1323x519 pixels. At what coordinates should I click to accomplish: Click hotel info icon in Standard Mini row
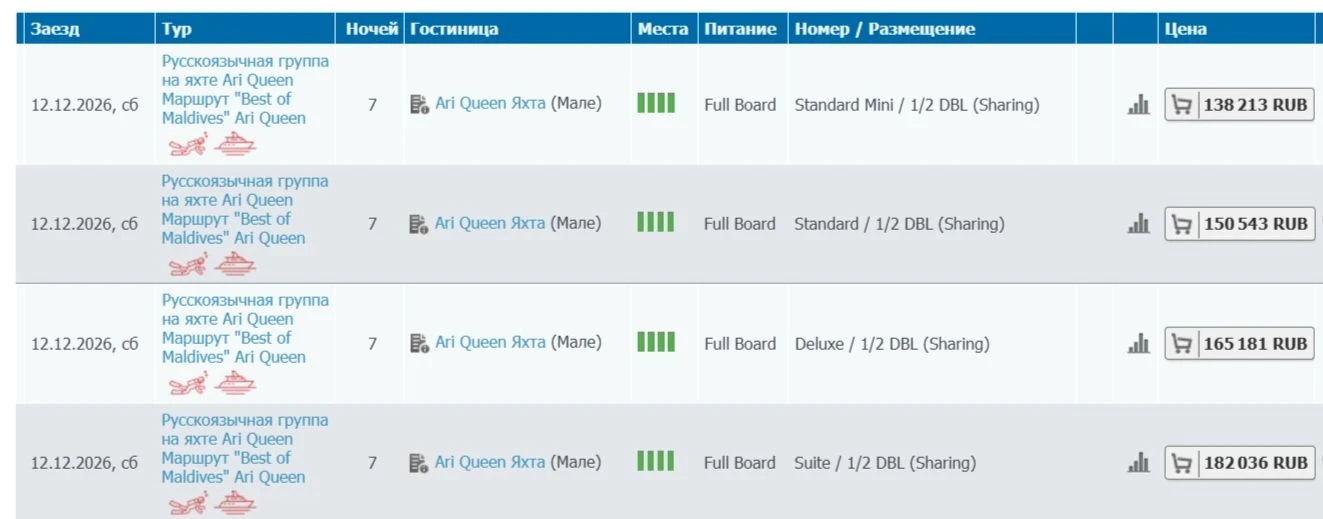[x=419, y=104]
